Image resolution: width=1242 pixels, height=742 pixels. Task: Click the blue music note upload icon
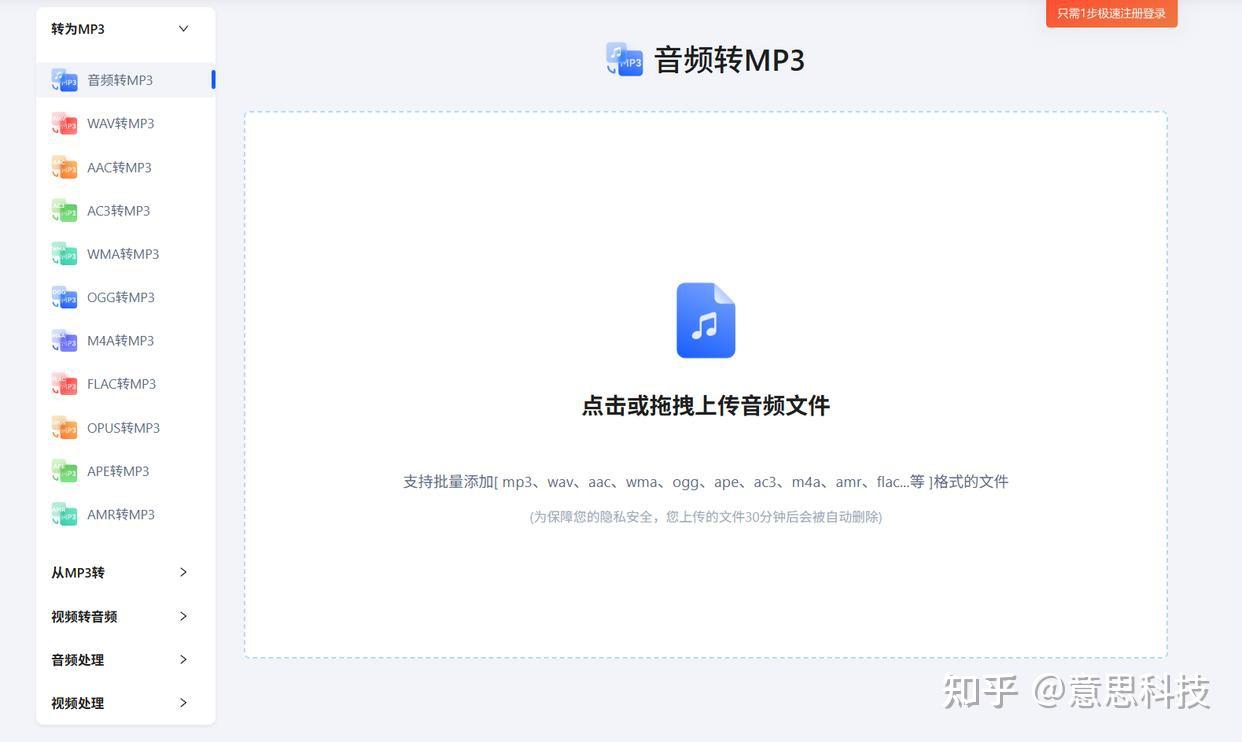coord(705,319)
